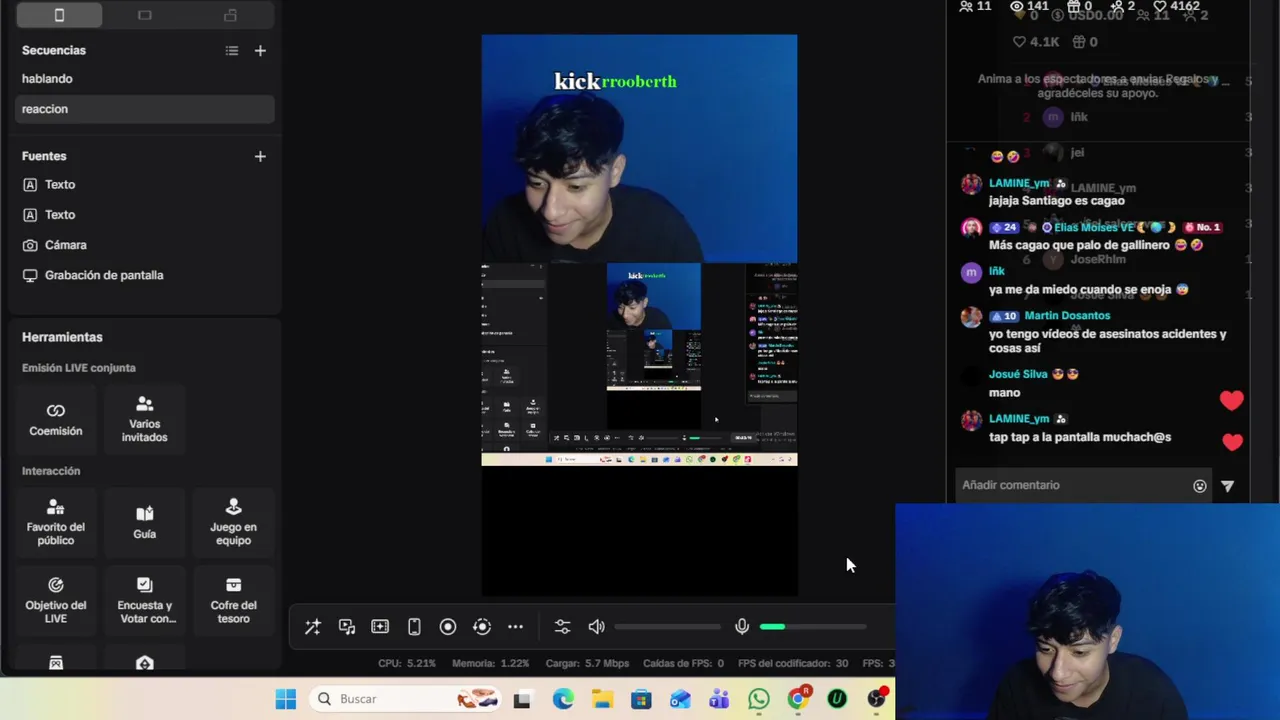Click LAMINE_ym username in tap tap comment
1280x720 pixels.
[1019, 419]
